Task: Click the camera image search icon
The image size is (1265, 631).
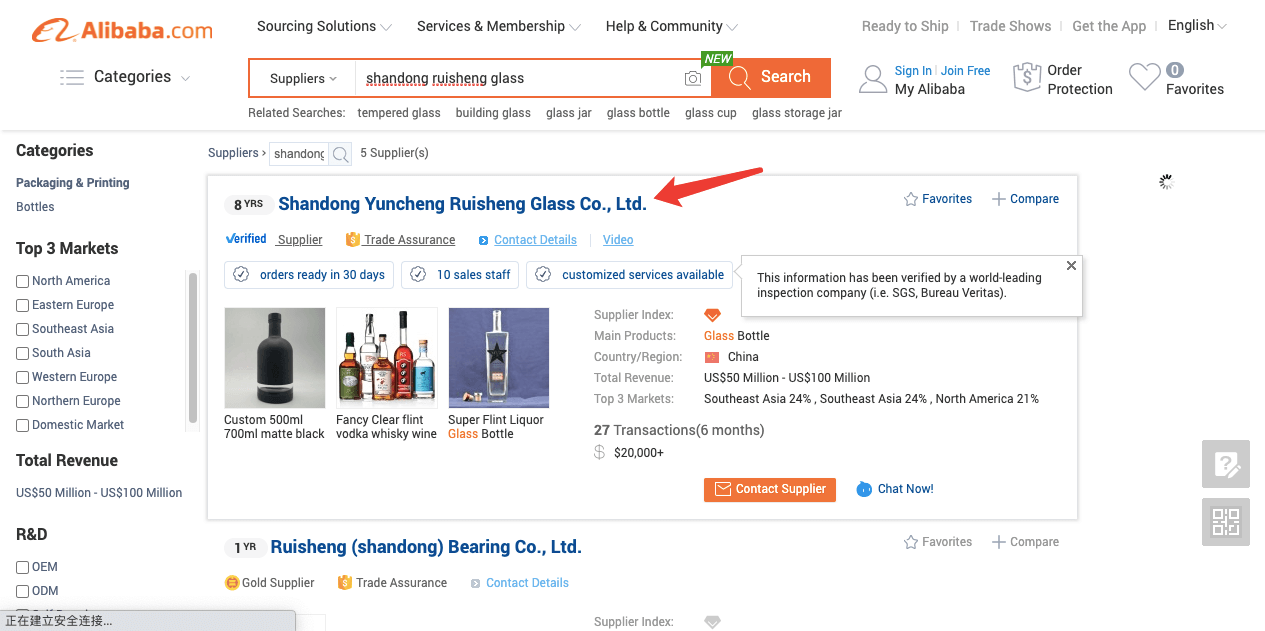Action: pos(693,78)
